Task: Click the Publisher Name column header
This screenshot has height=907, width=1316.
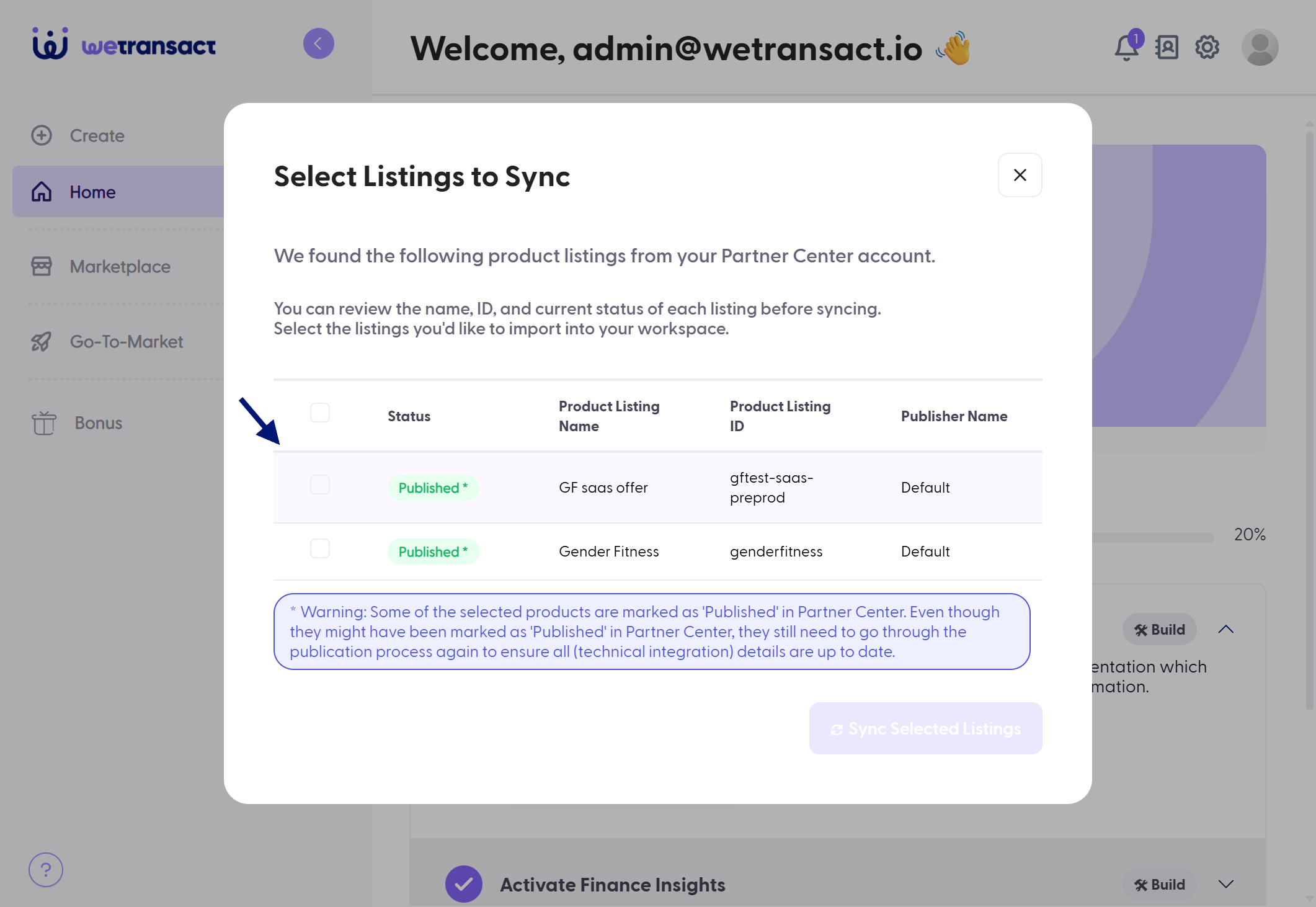Action: 954,416
